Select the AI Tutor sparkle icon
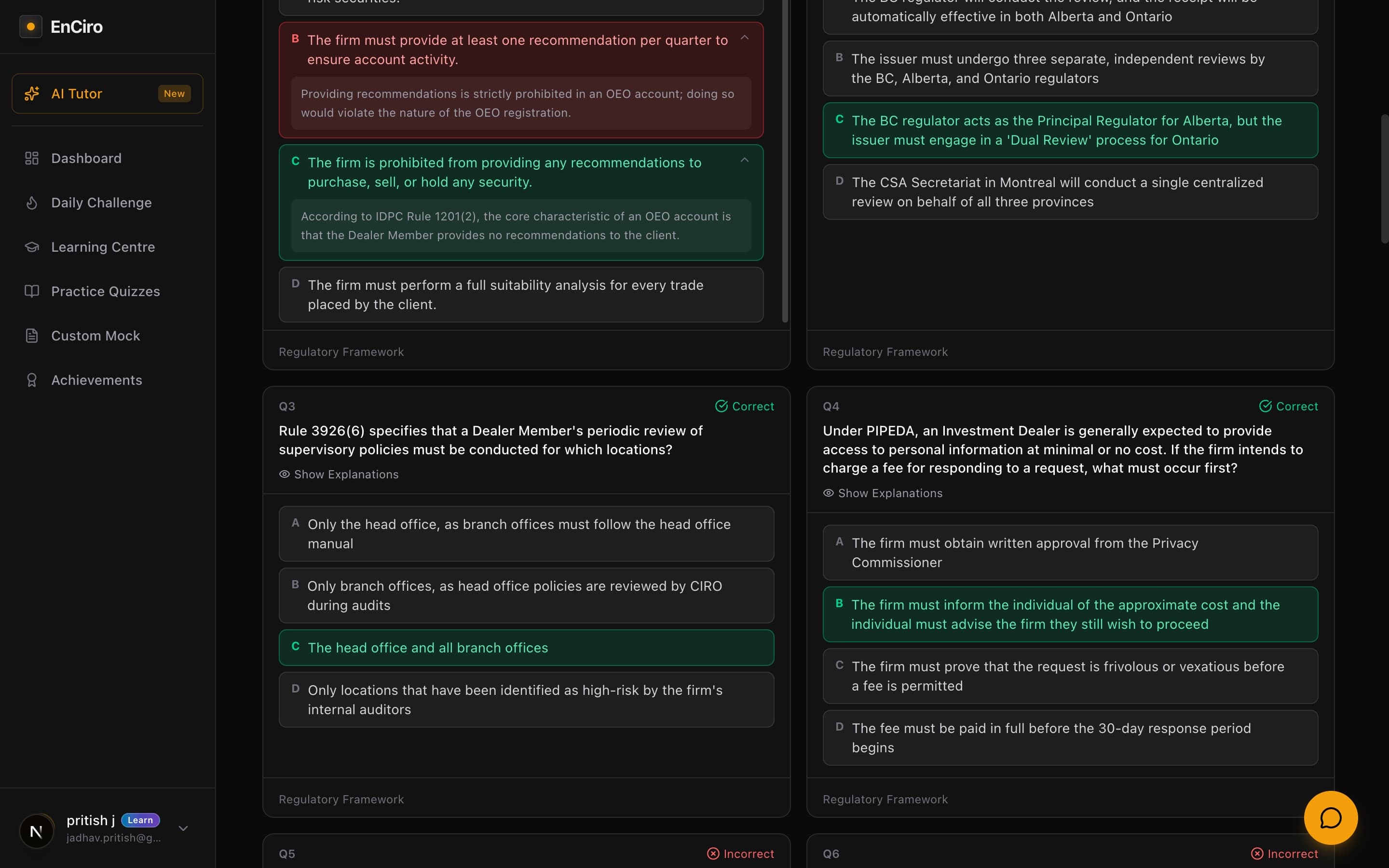 [31, 93]
